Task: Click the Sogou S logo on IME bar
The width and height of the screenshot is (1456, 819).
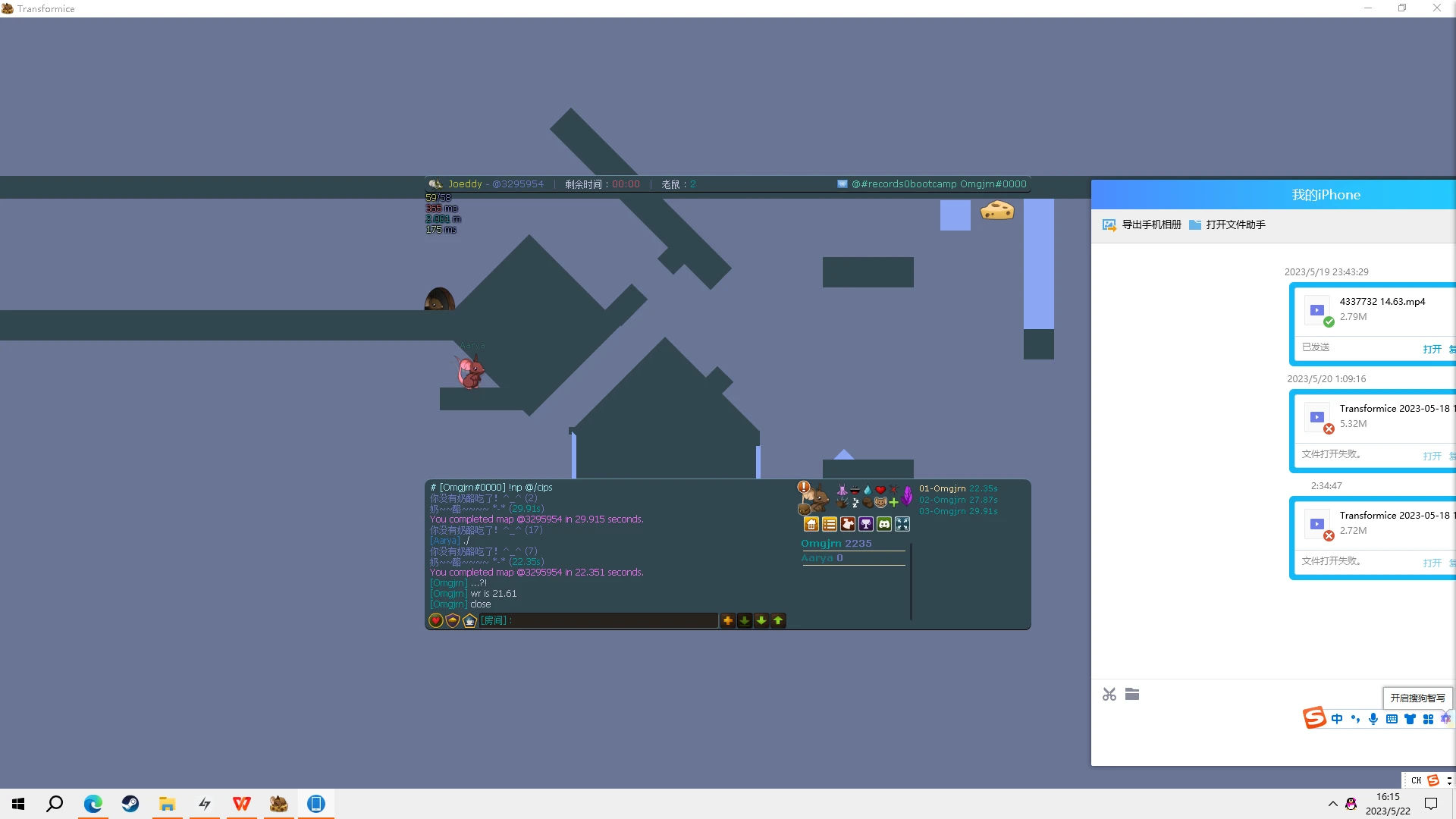Action: 1314,717
